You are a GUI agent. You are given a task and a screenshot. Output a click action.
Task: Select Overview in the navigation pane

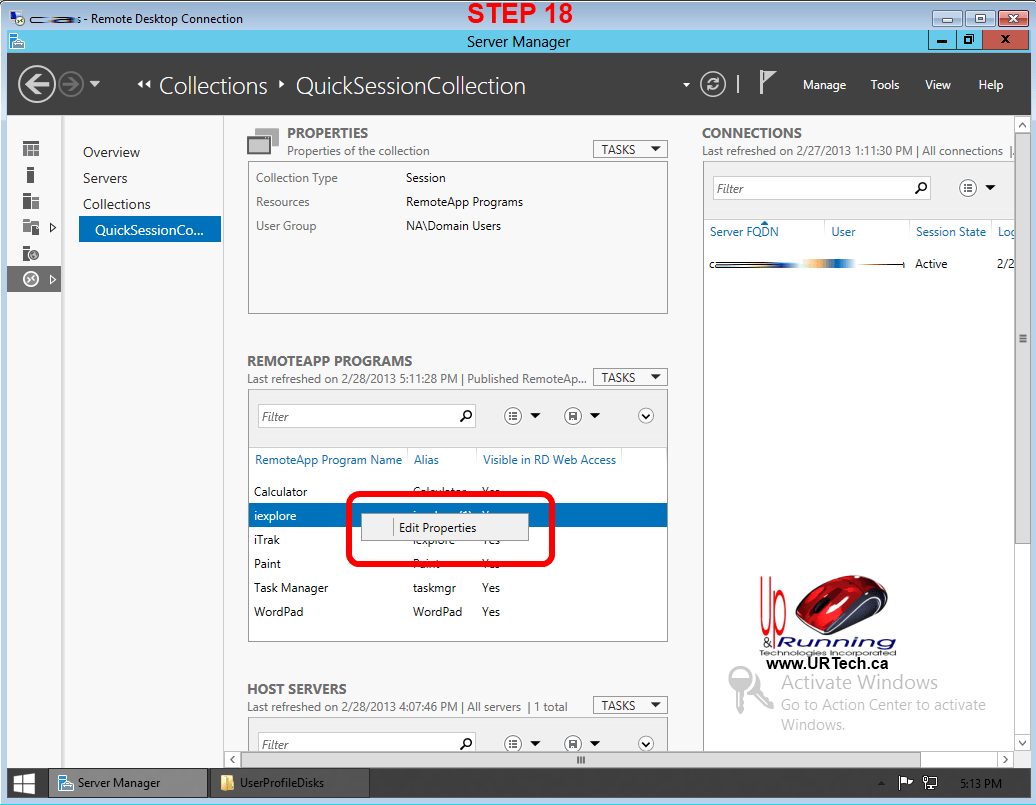point(111,152)
